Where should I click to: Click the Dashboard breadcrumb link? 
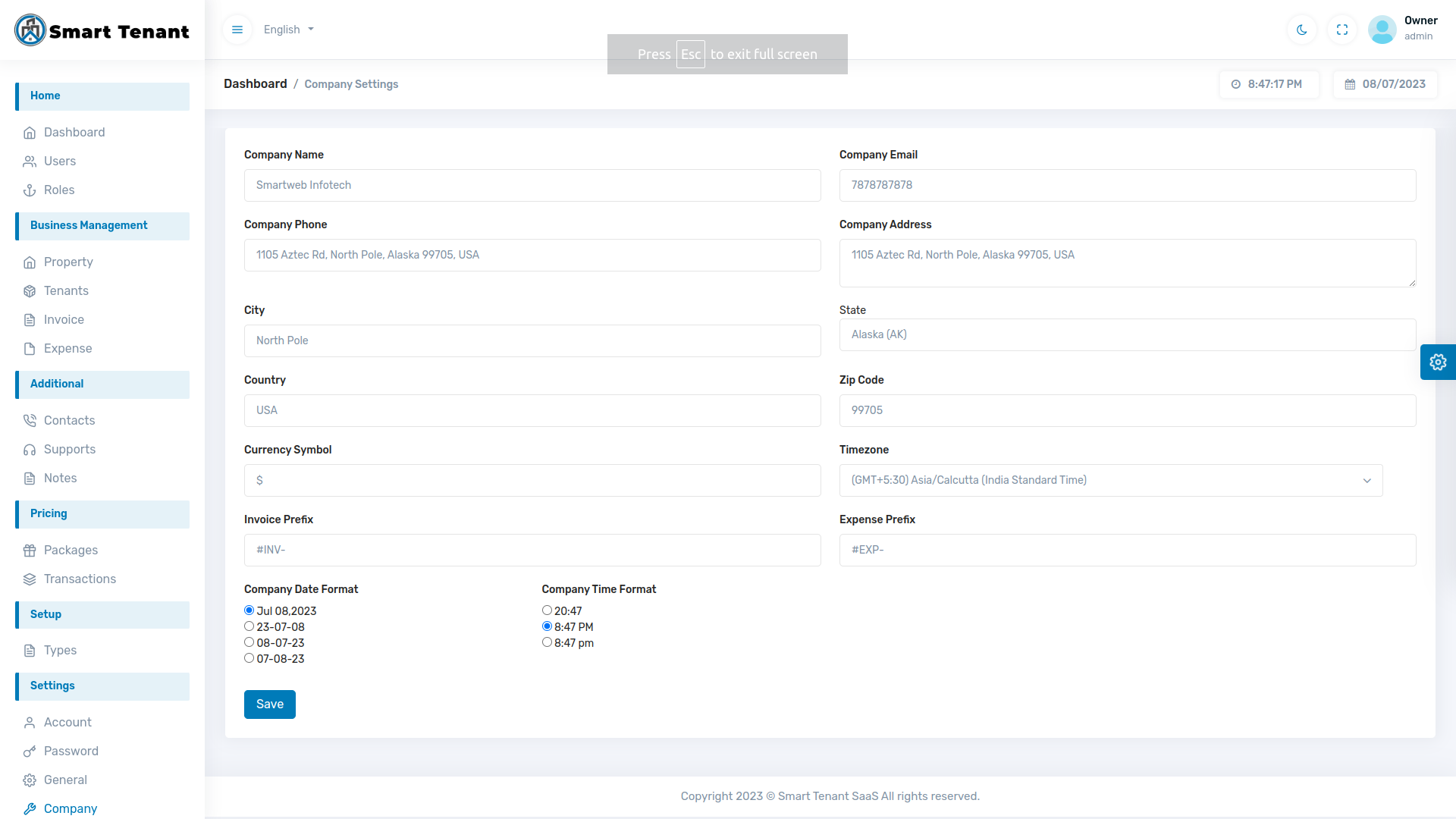click(x=255, y=84)
